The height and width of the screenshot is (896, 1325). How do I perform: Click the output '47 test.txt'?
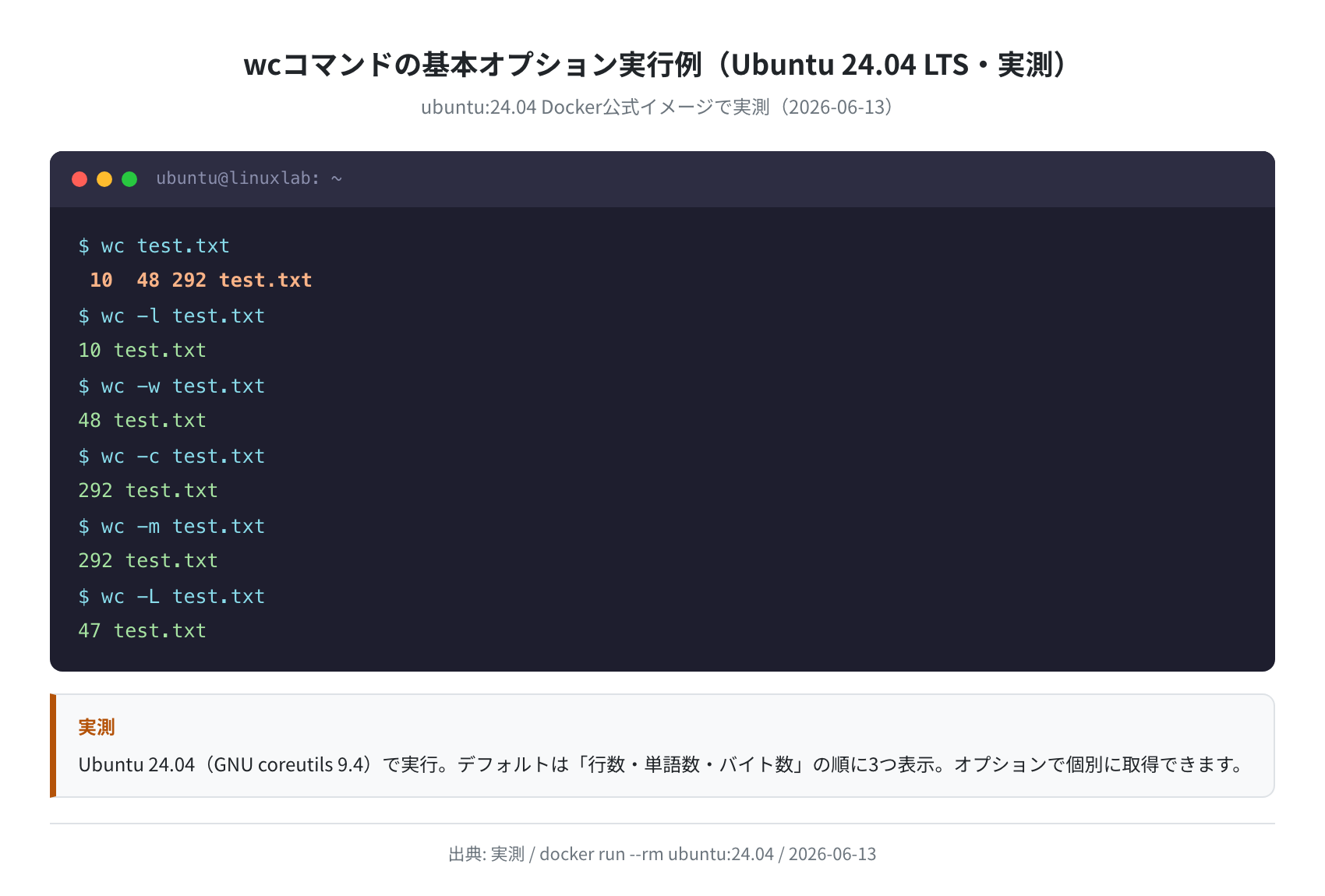[143, 631]
